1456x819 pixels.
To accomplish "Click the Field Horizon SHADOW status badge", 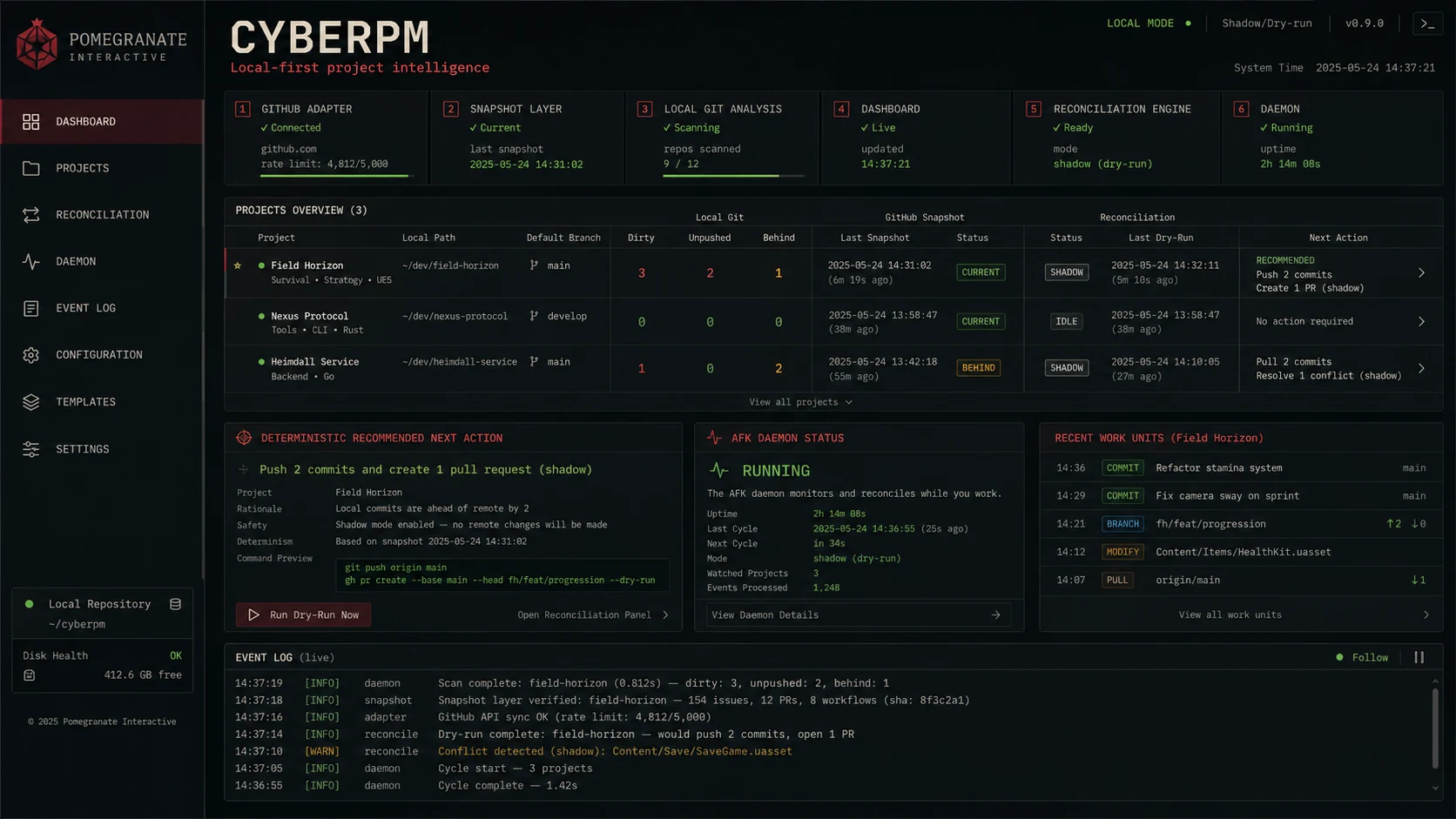I will point(1067,272).
